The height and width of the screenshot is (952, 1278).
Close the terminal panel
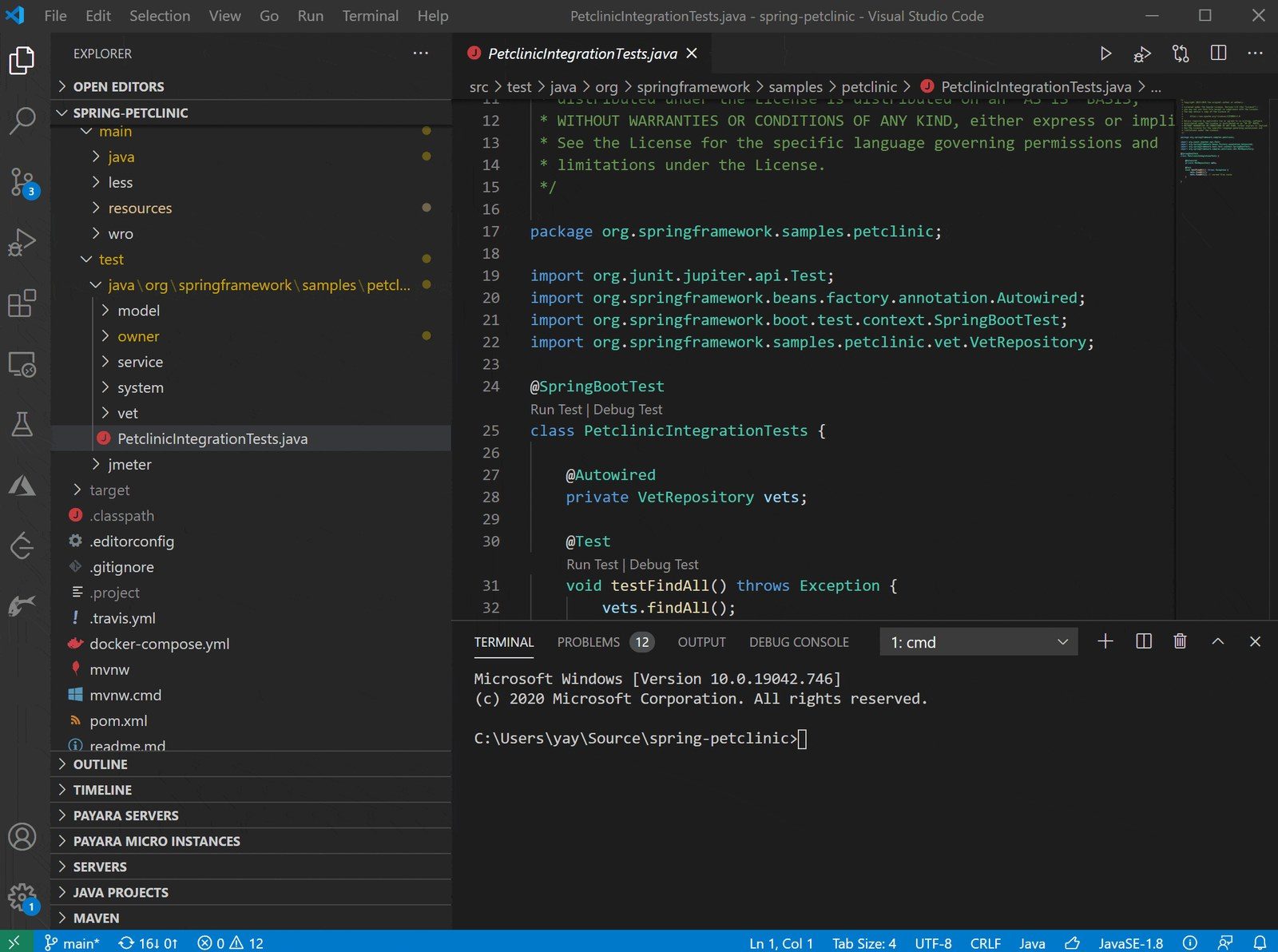[x=1255, y=641]
